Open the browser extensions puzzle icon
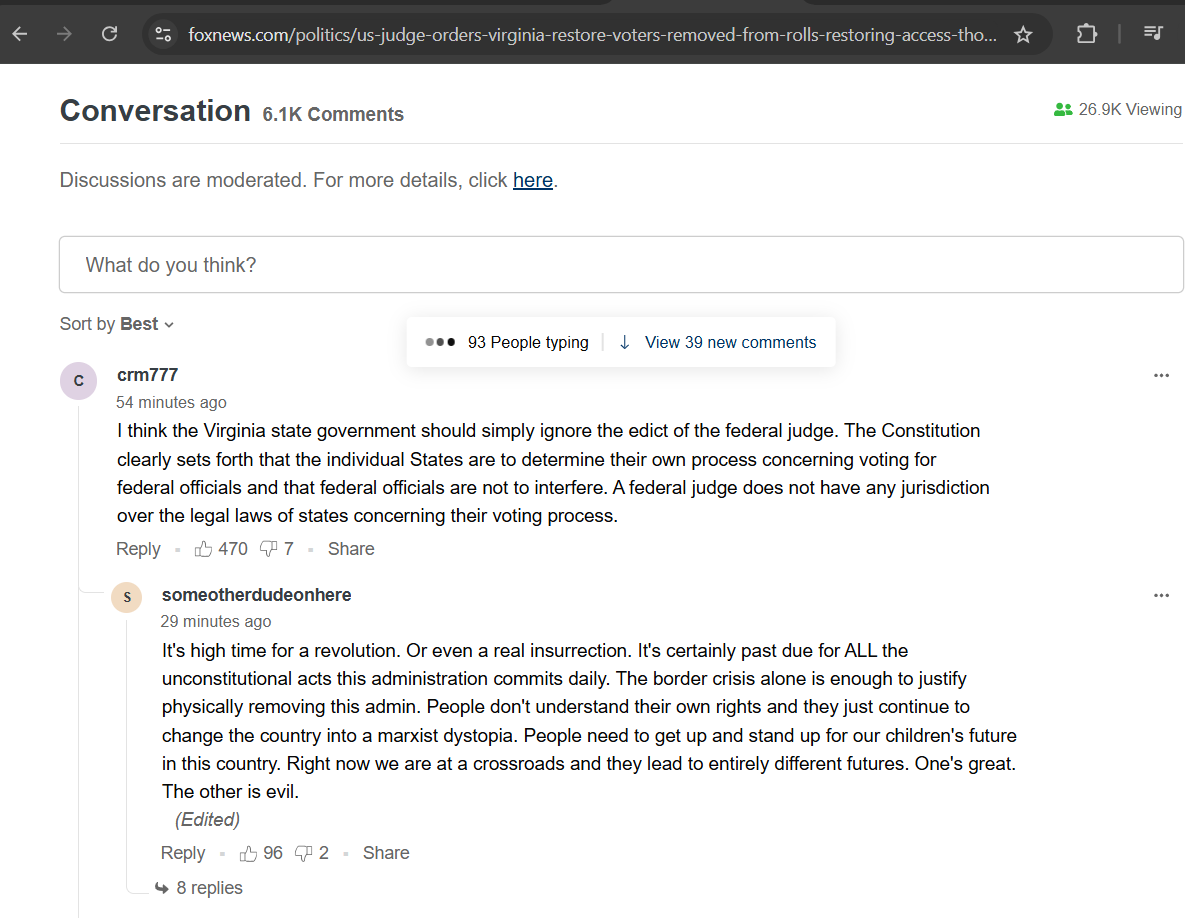The height and width of the screenshot is (918, 1185). (1086, 34)
